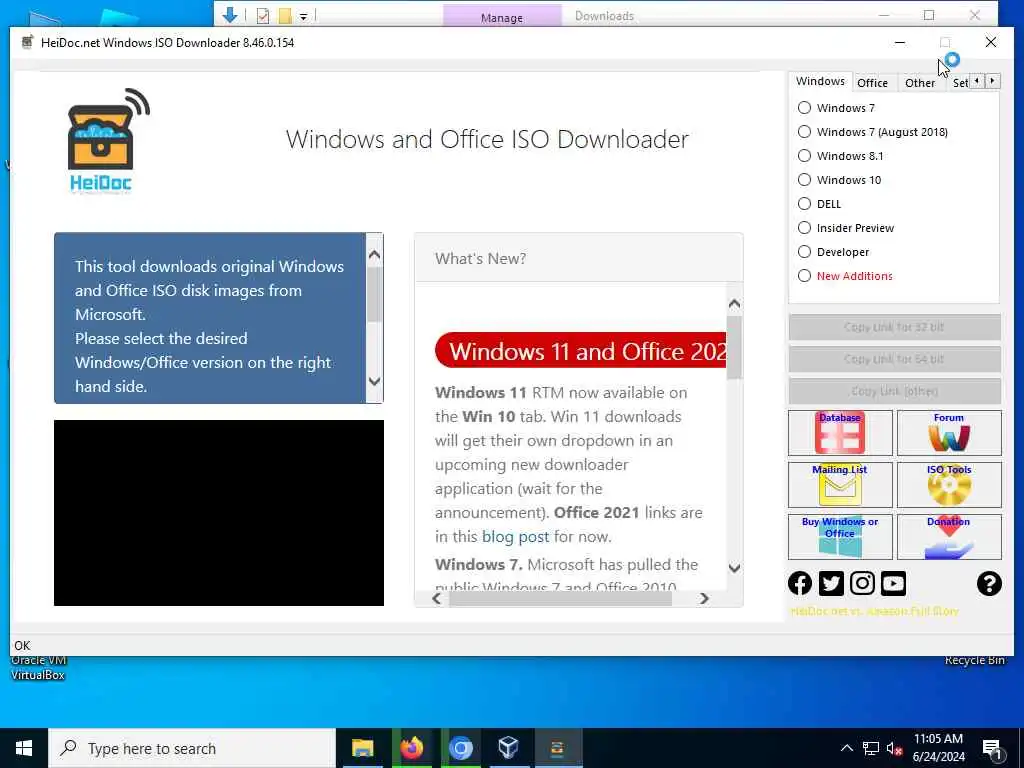Viewport: 1024px width, 768px height.
Task: Open the Donation heart button
Action: click(x=949, y=537)
